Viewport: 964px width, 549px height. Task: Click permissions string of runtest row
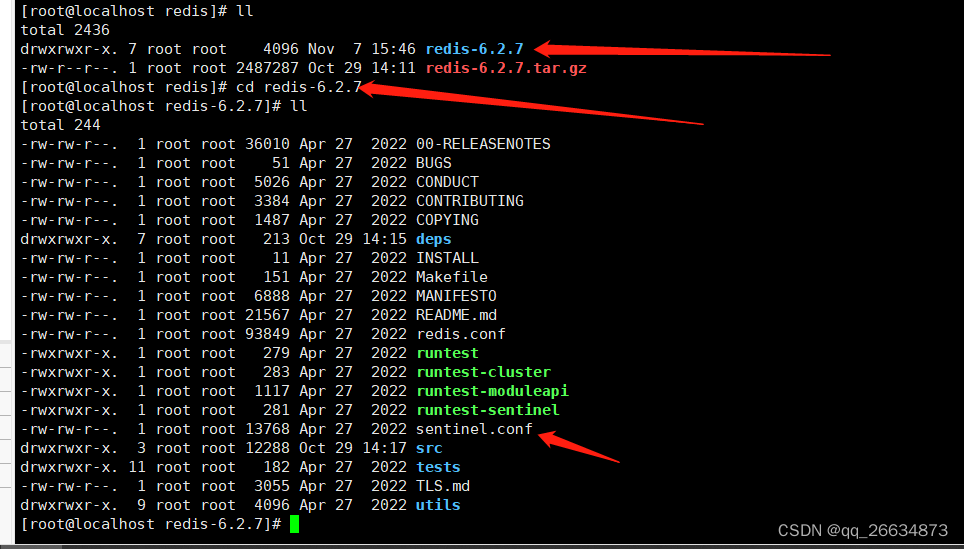[69, 353]
